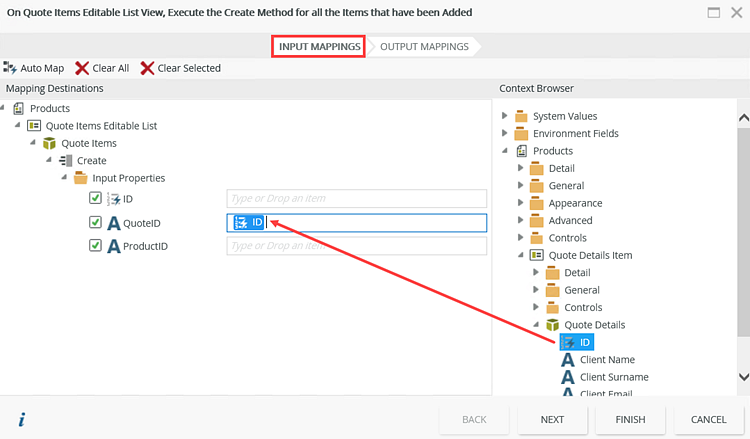Image resolution: width=750 pixels, height=439 pixels.
Task: Expand the Appearance folder
Action: point(520,203)
